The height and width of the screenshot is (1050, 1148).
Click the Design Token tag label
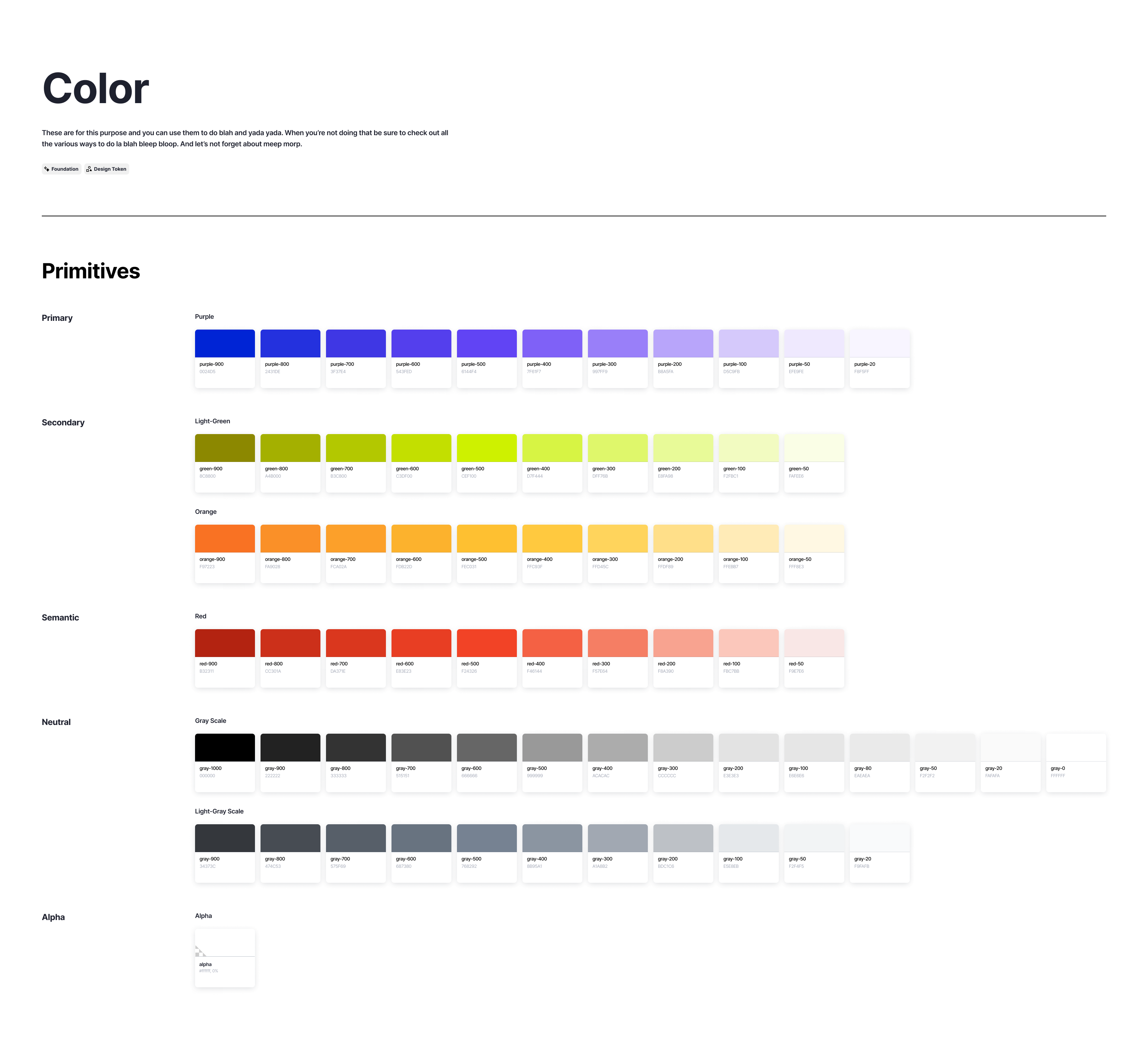coord(110,169)
